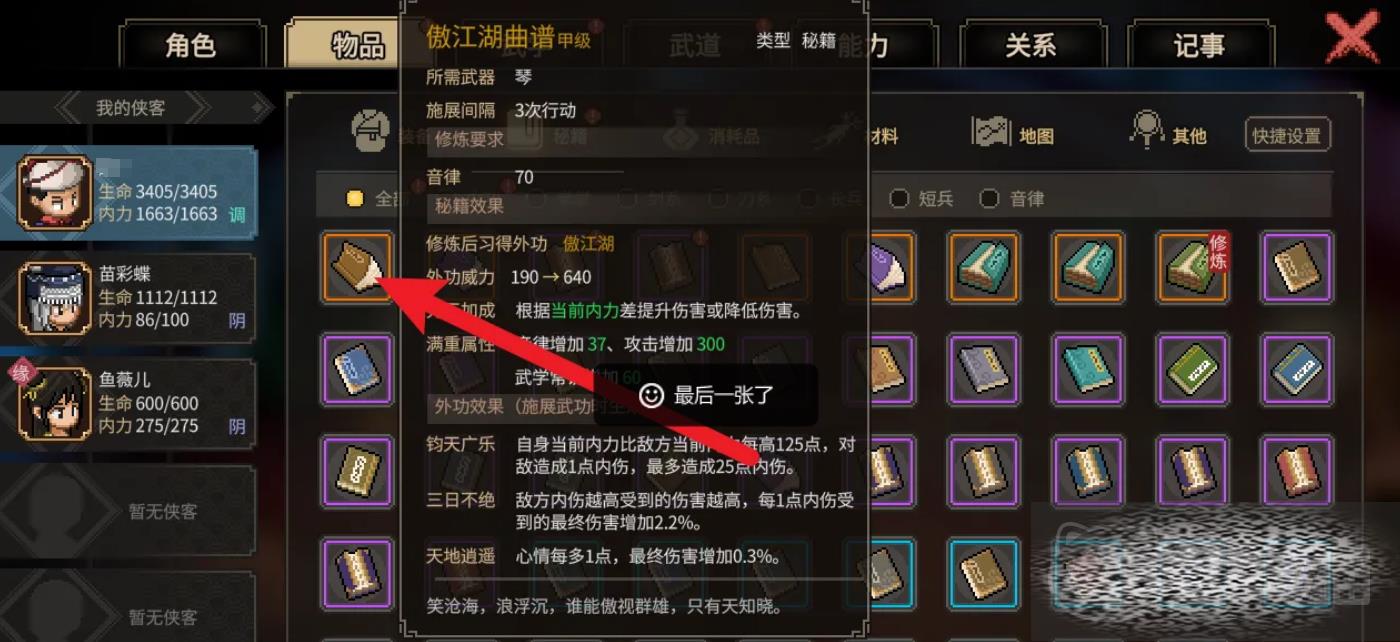Switch to the 角色 tab
Viewport: 1400px width, 642px height.
tap(190, 45)
